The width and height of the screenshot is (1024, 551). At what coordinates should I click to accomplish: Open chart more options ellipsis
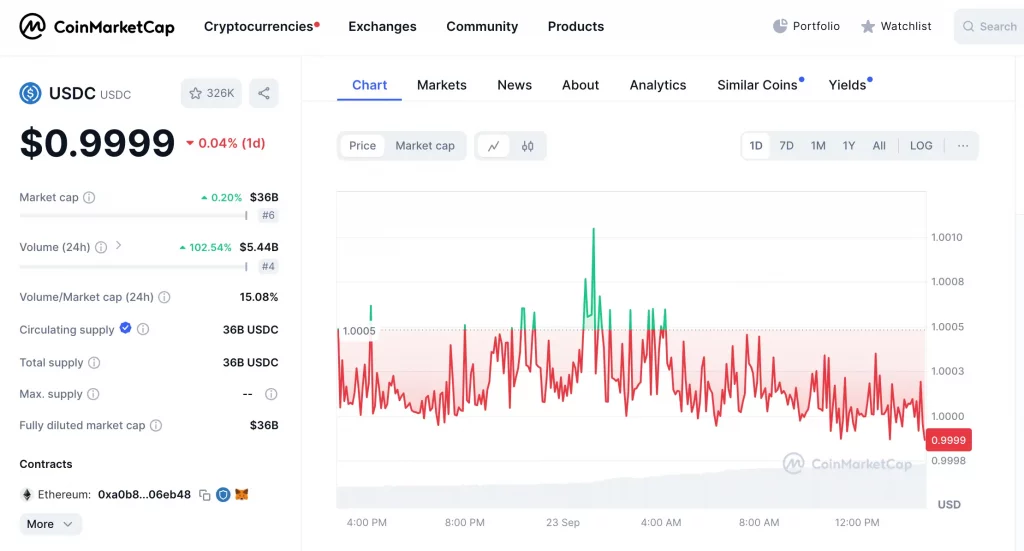point(963,146)
